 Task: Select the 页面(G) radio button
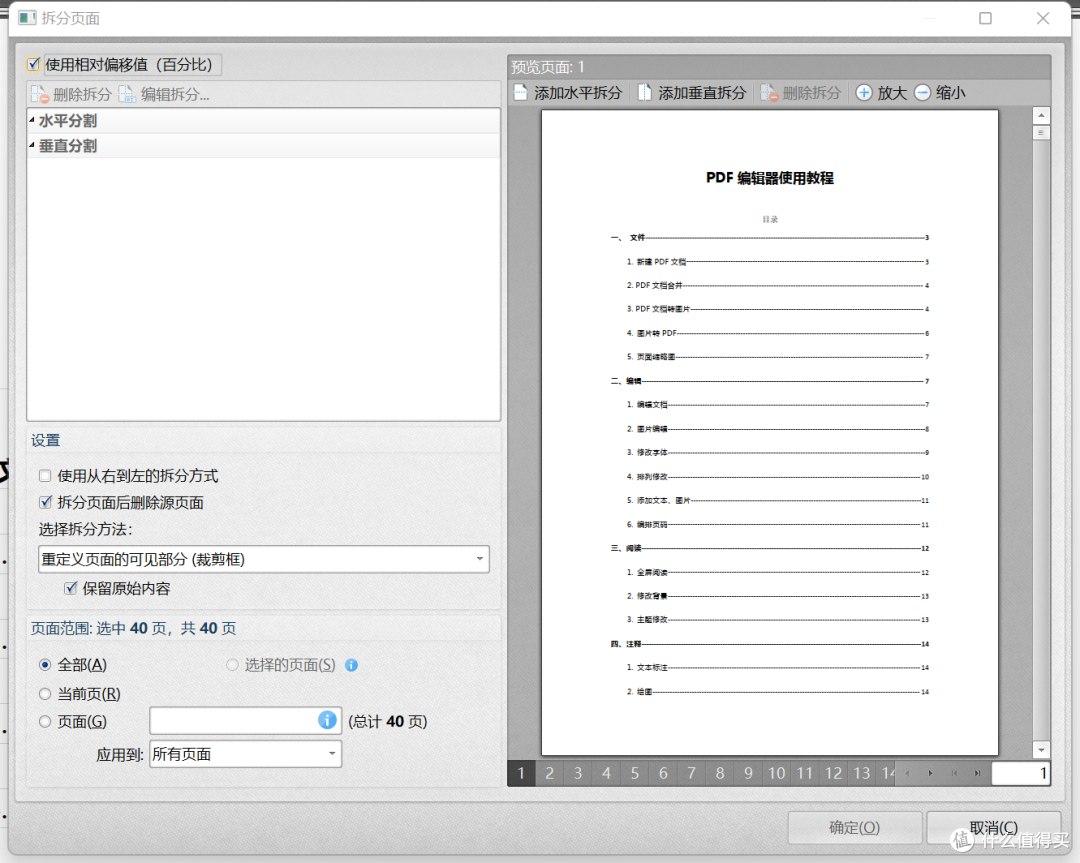pyautogui.click(x=45, y=721)
